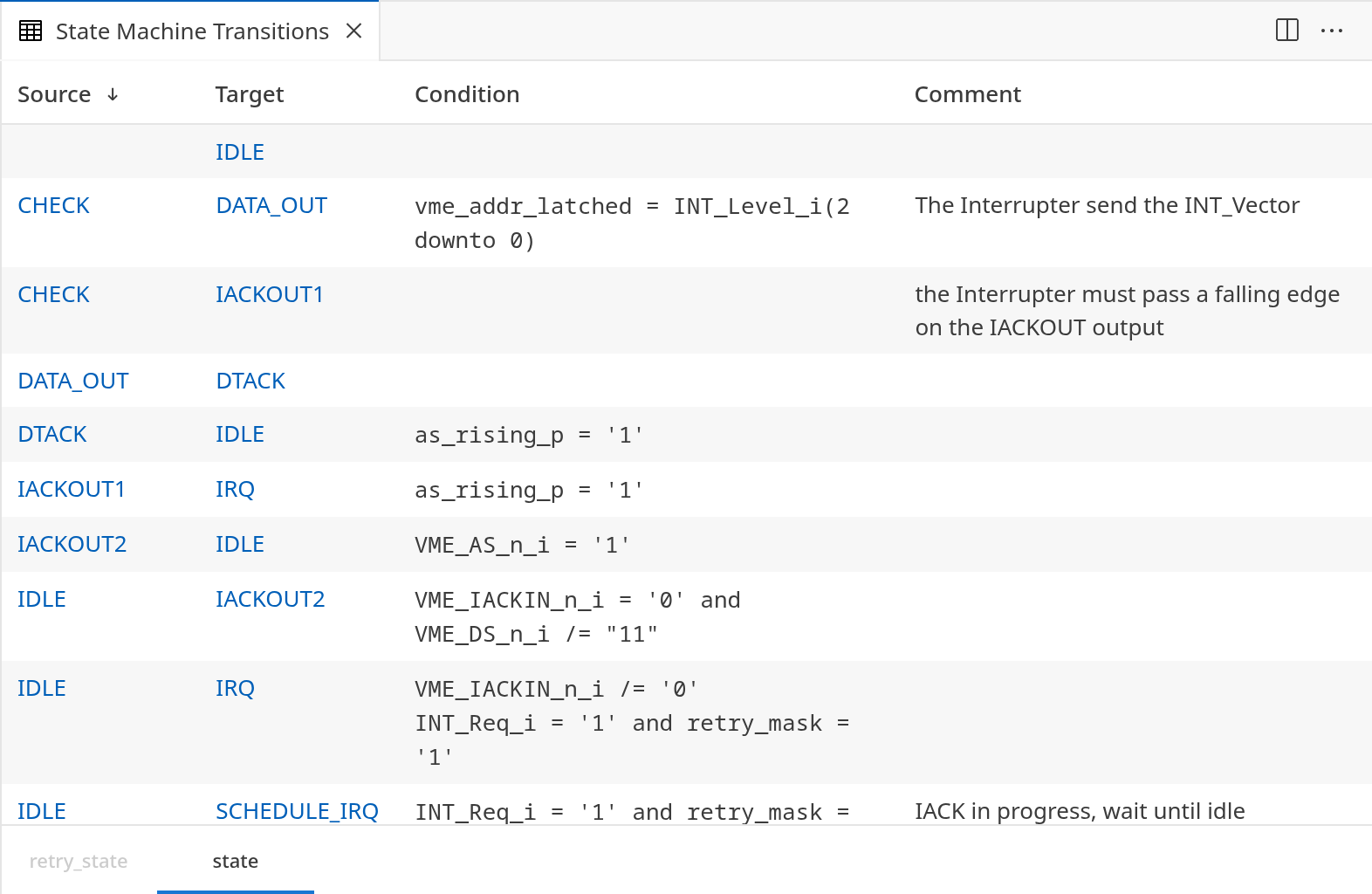Open the DATA_OUT target link

(271, 206)
